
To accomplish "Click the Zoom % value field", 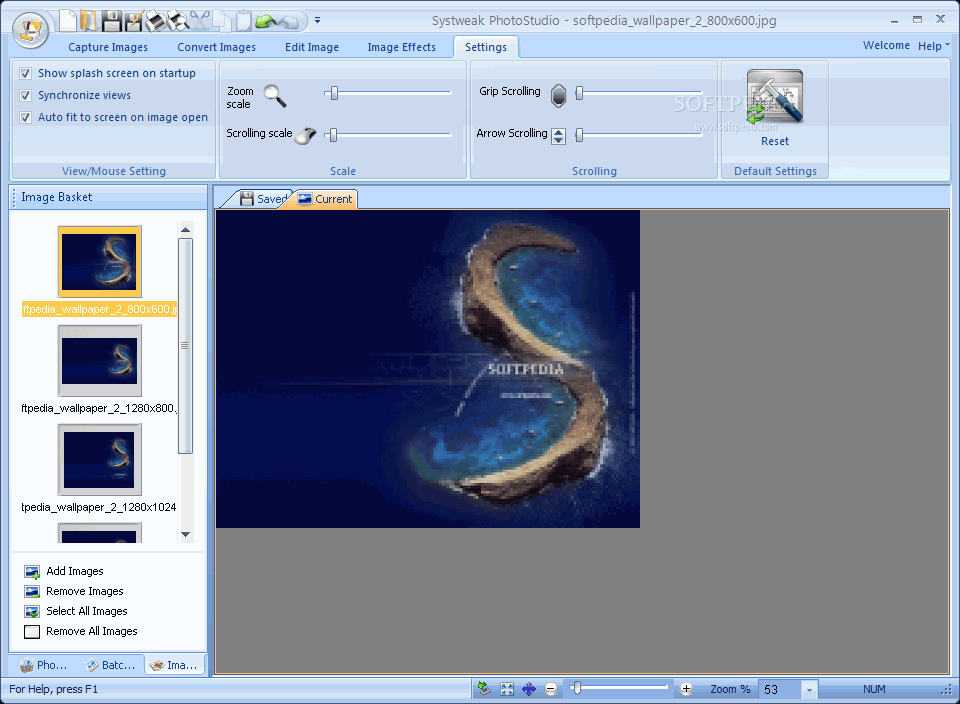I will (x=779, y=690).
